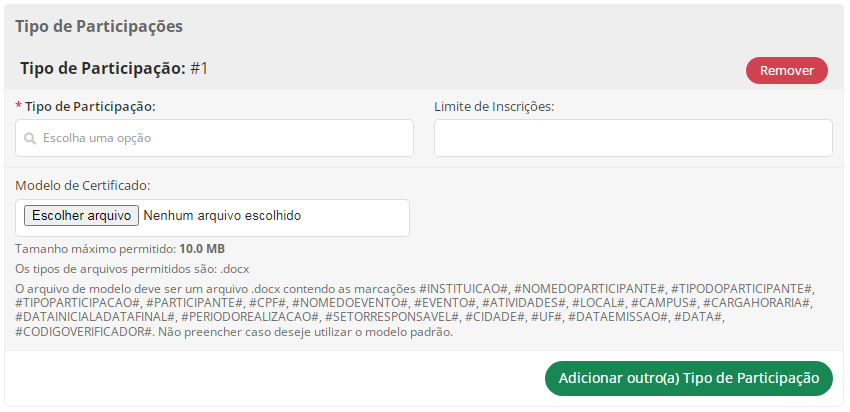The width and height of the screenshot is (850, 412).
Task: Click the Tipo de Participações section heading
Action: 99,26
